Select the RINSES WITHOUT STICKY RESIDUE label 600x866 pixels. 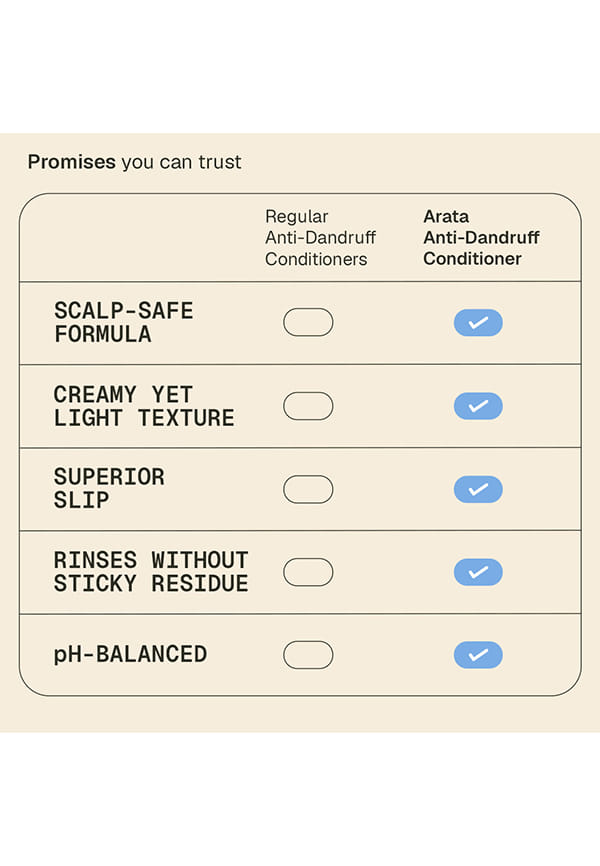click(x=151, y=572)
